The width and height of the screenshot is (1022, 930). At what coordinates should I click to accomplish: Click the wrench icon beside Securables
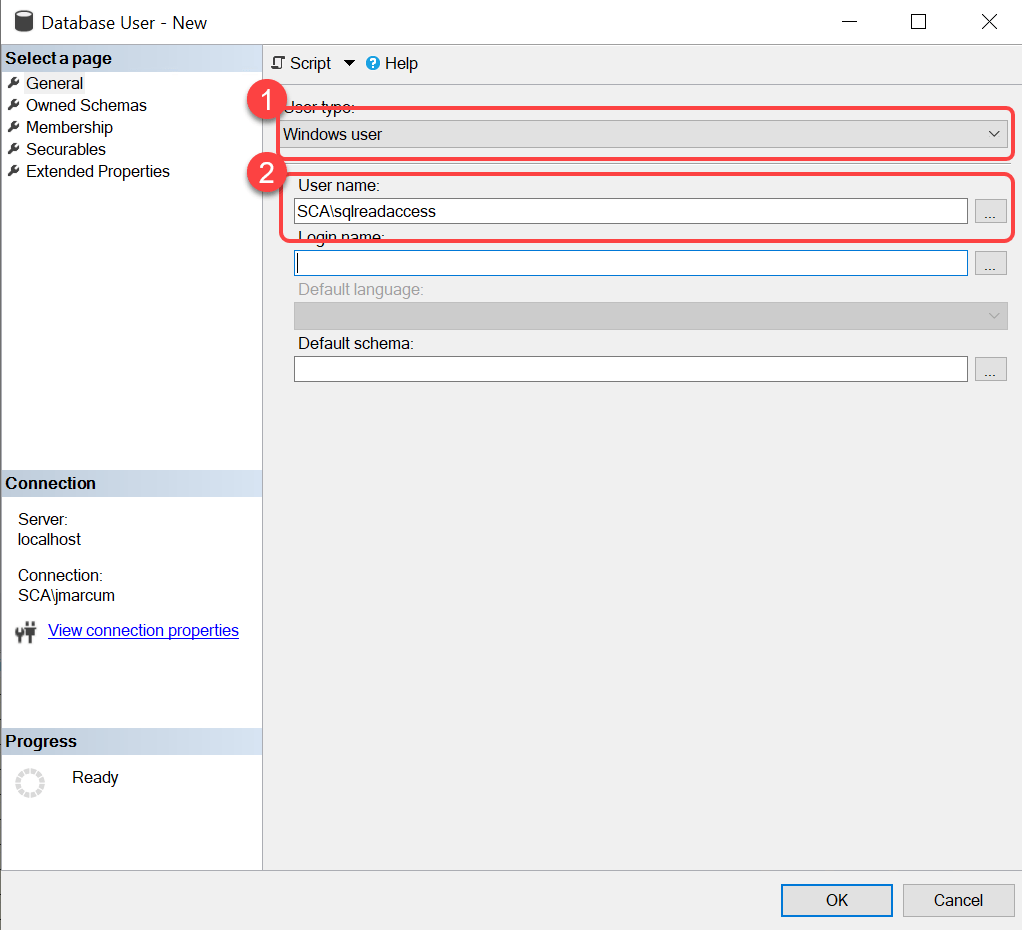13,150
